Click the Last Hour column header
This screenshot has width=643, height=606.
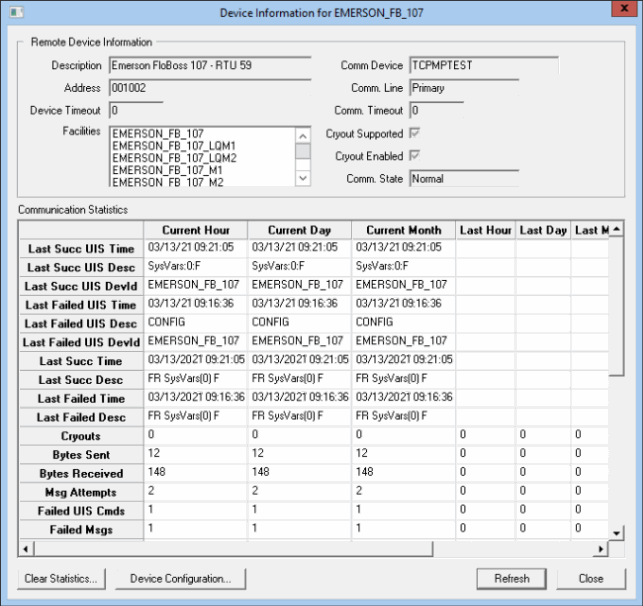[486, 230]
